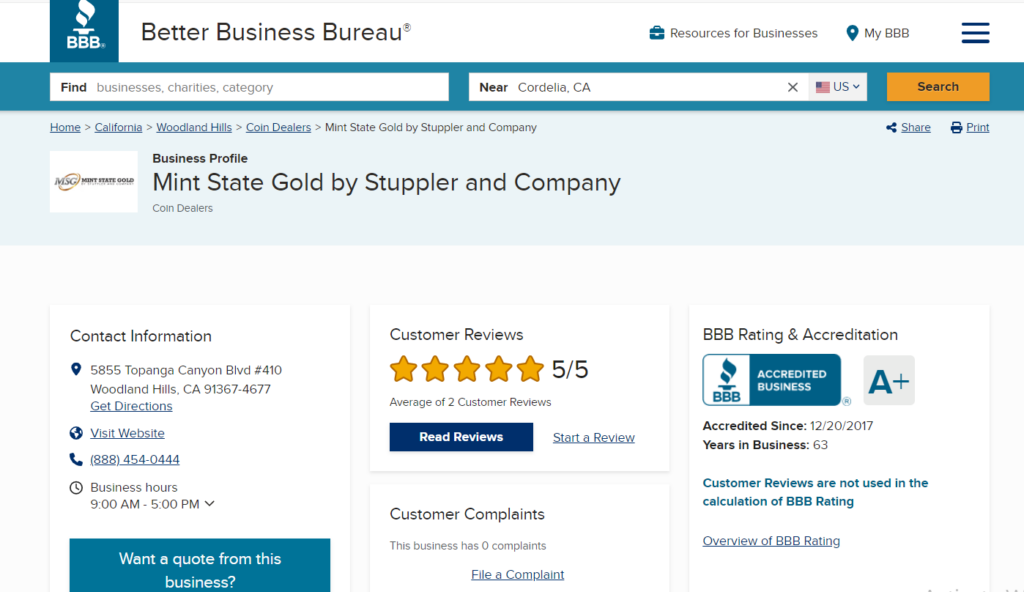Viewport: 1024px width, 592px height.
Task: Click the 'Years in Business: 63' text
Action: 765,445
